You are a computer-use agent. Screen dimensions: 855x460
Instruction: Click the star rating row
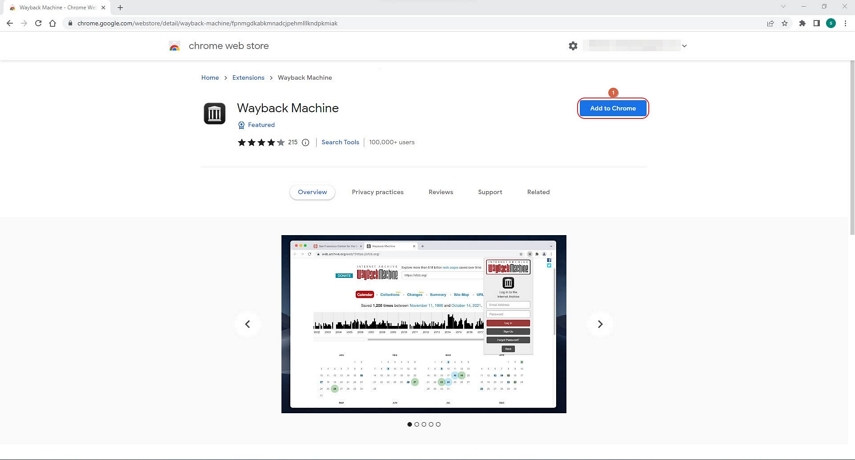(x=261, y=143)
